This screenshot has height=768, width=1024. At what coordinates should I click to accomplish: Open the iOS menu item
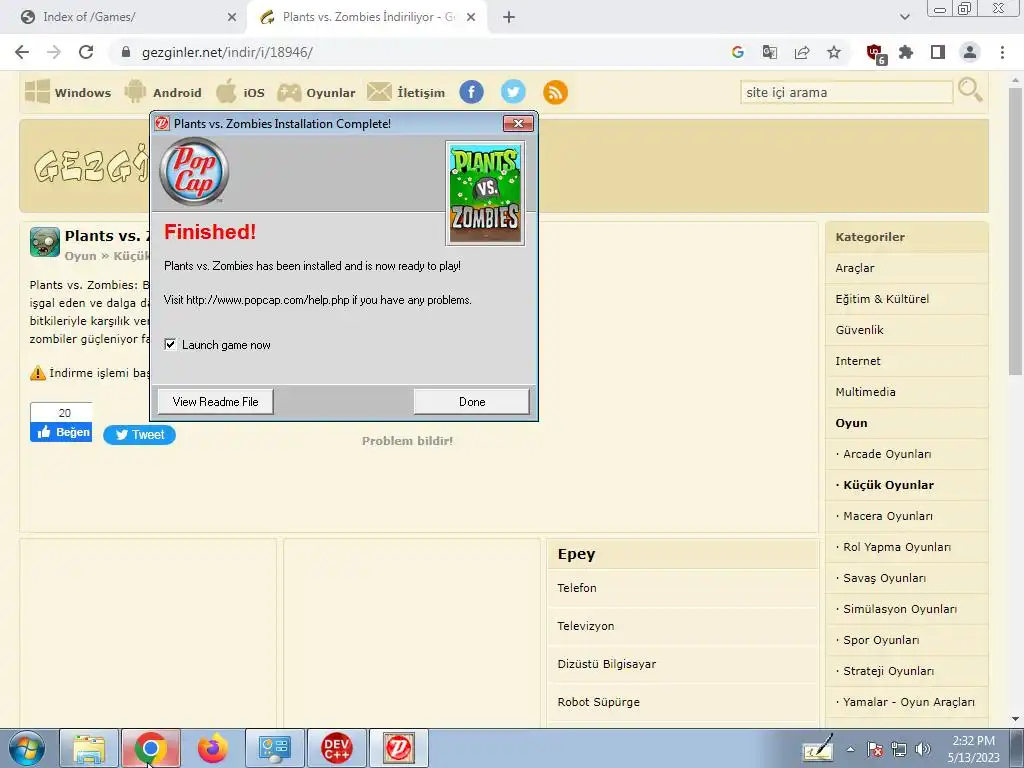click(240, 92)
